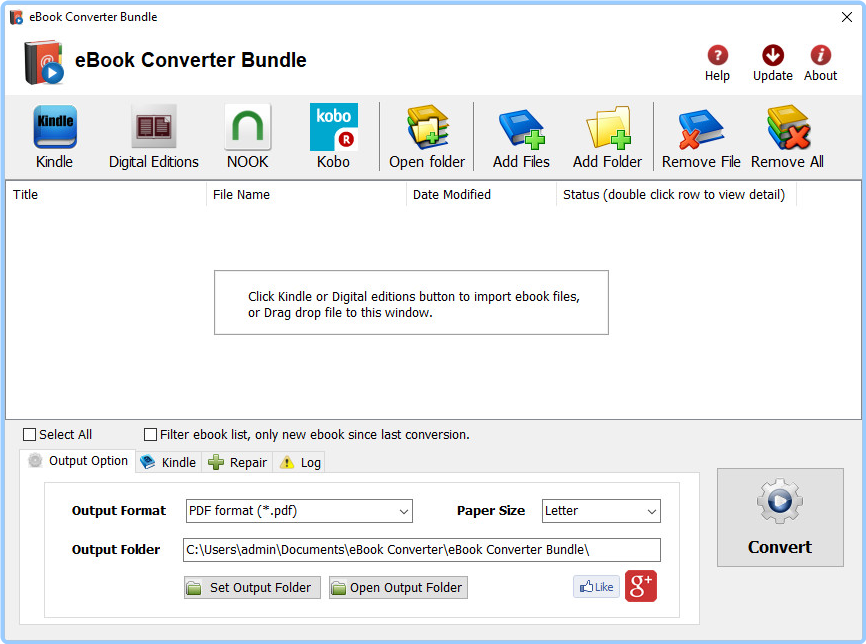Viewport: 866px width, 644px height.
Task: Toggle the Select All checkbox
Action: click(x=29, y=435)
